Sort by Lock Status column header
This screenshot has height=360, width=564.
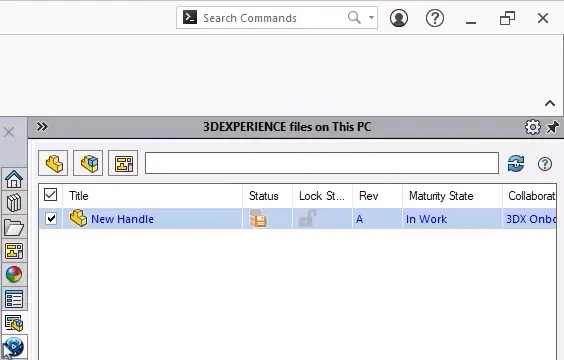tap(322, 196)
